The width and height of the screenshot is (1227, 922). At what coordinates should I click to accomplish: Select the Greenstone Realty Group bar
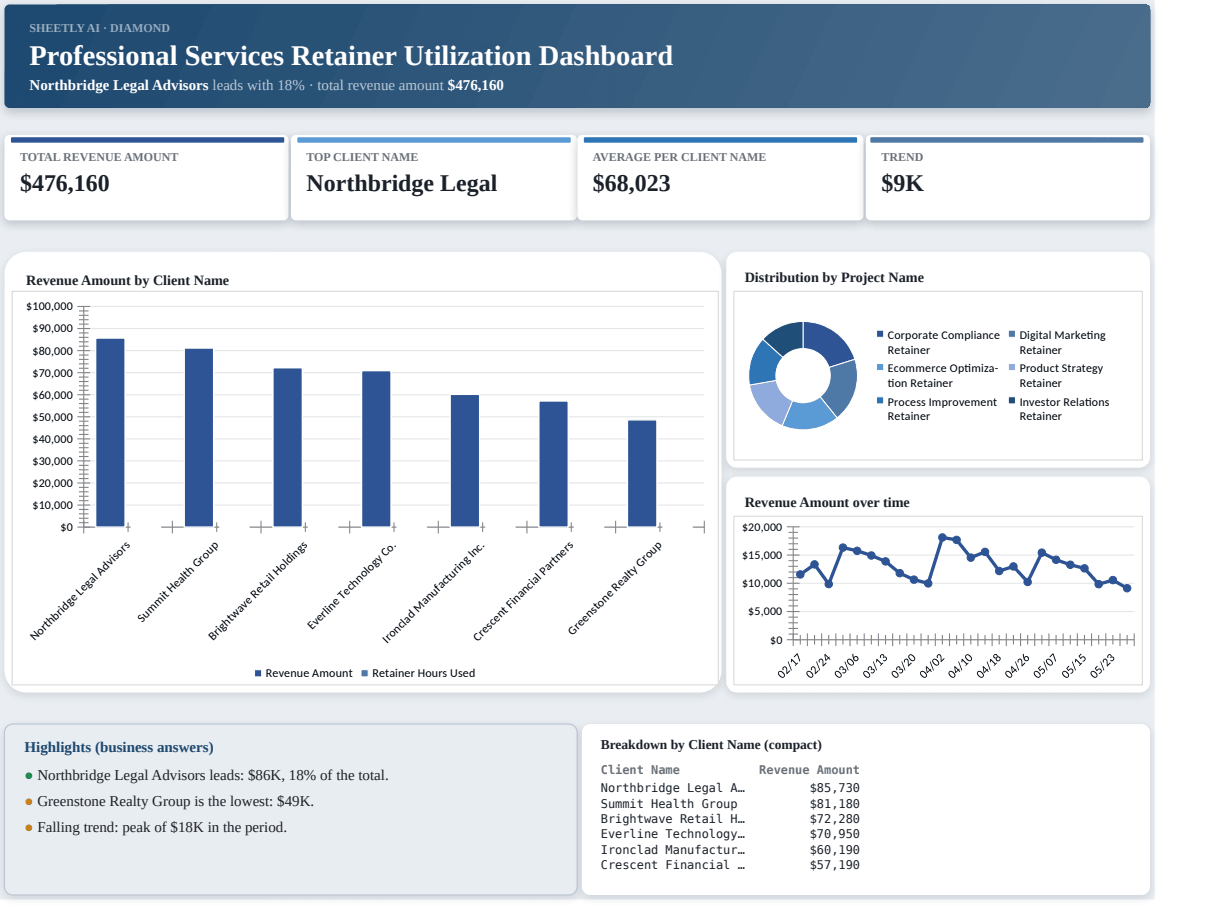pyautogui.click(x=642, y=473)
